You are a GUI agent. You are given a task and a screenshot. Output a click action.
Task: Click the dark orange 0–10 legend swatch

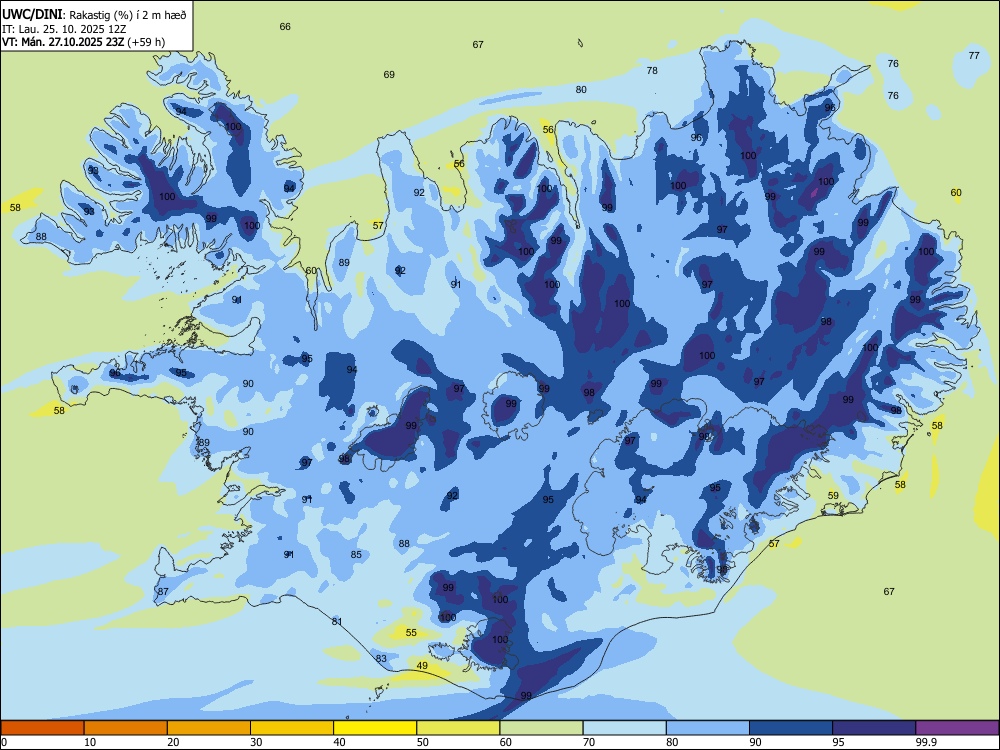pyautogui.click(x=42, y=728)
